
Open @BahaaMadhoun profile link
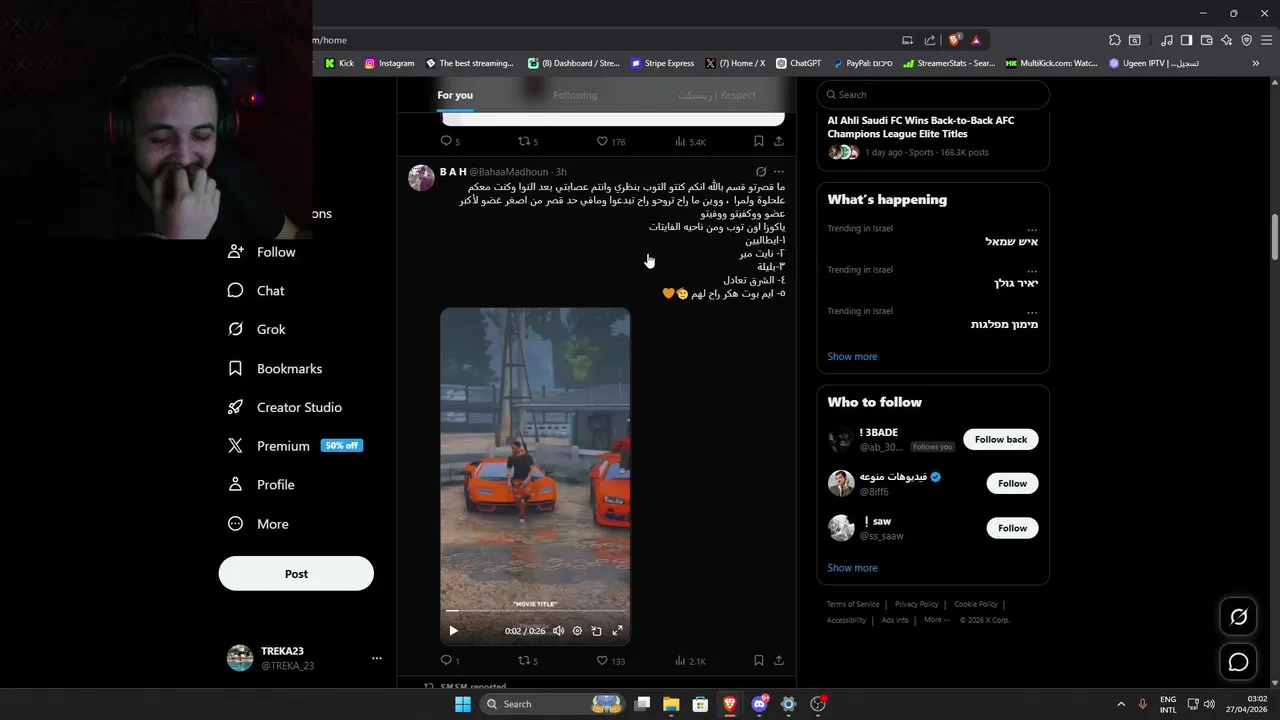click(510, 172)
